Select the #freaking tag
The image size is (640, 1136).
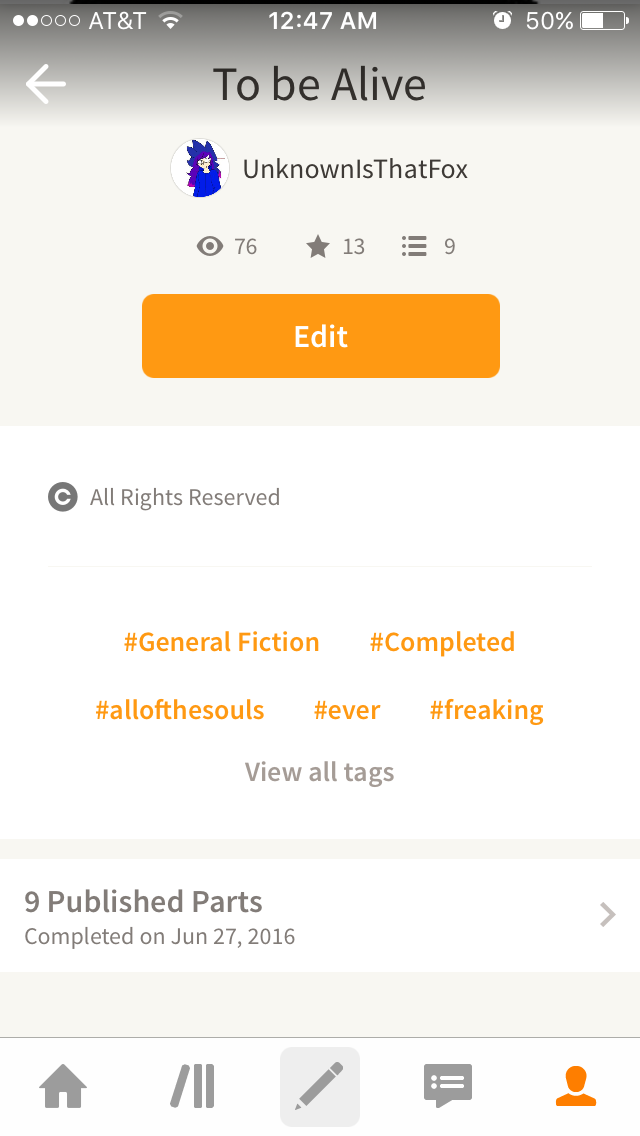tap(486, 710)
